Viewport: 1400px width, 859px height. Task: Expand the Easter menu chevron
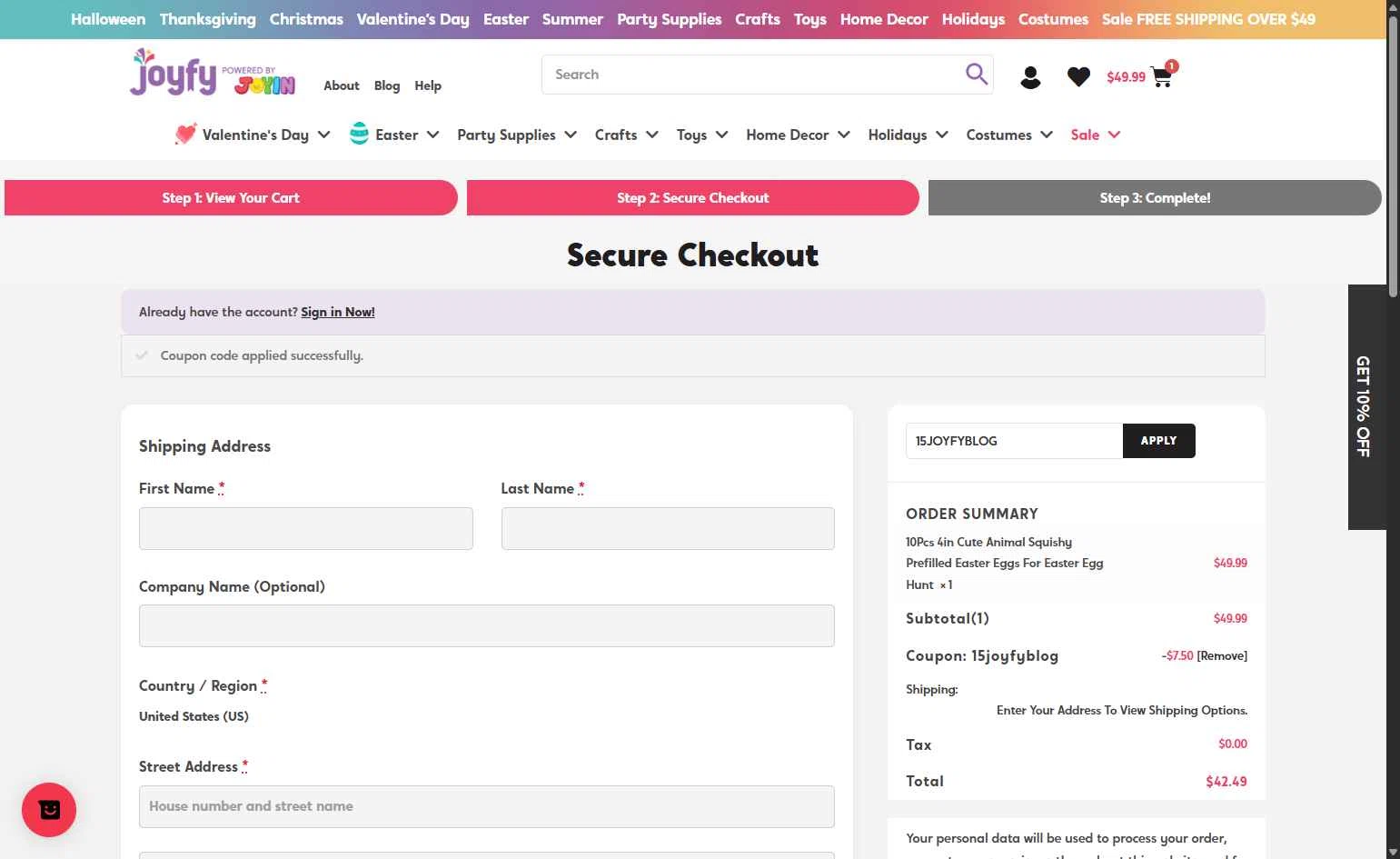pyautogui.click(x=432, y=135)
